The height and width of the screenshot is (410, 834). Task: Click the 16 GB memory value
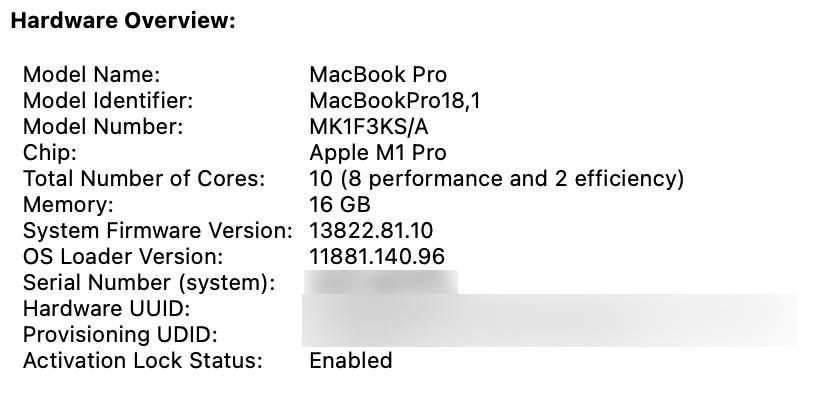coord(340,205)
